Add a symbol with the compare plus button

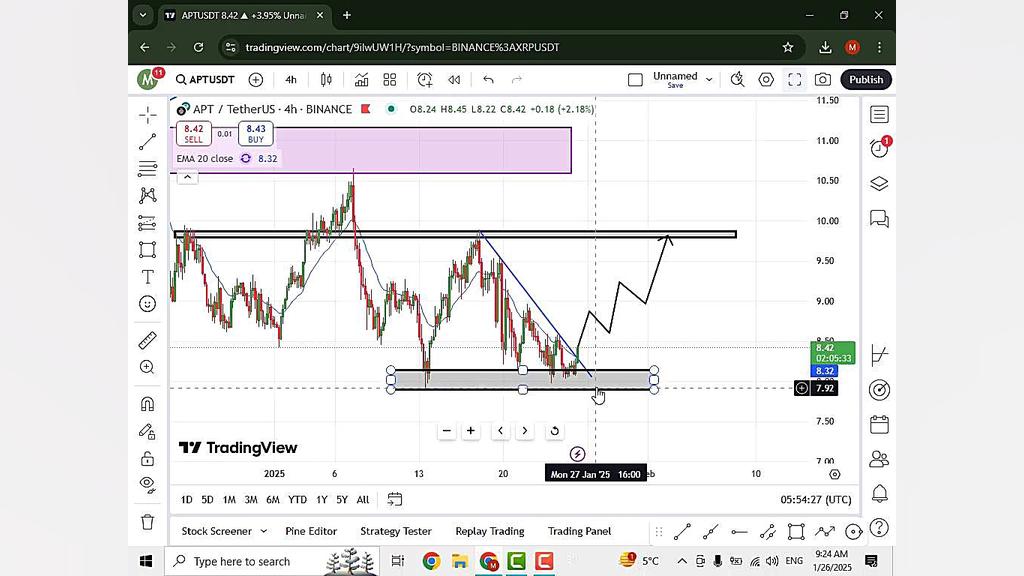(256, 80)
